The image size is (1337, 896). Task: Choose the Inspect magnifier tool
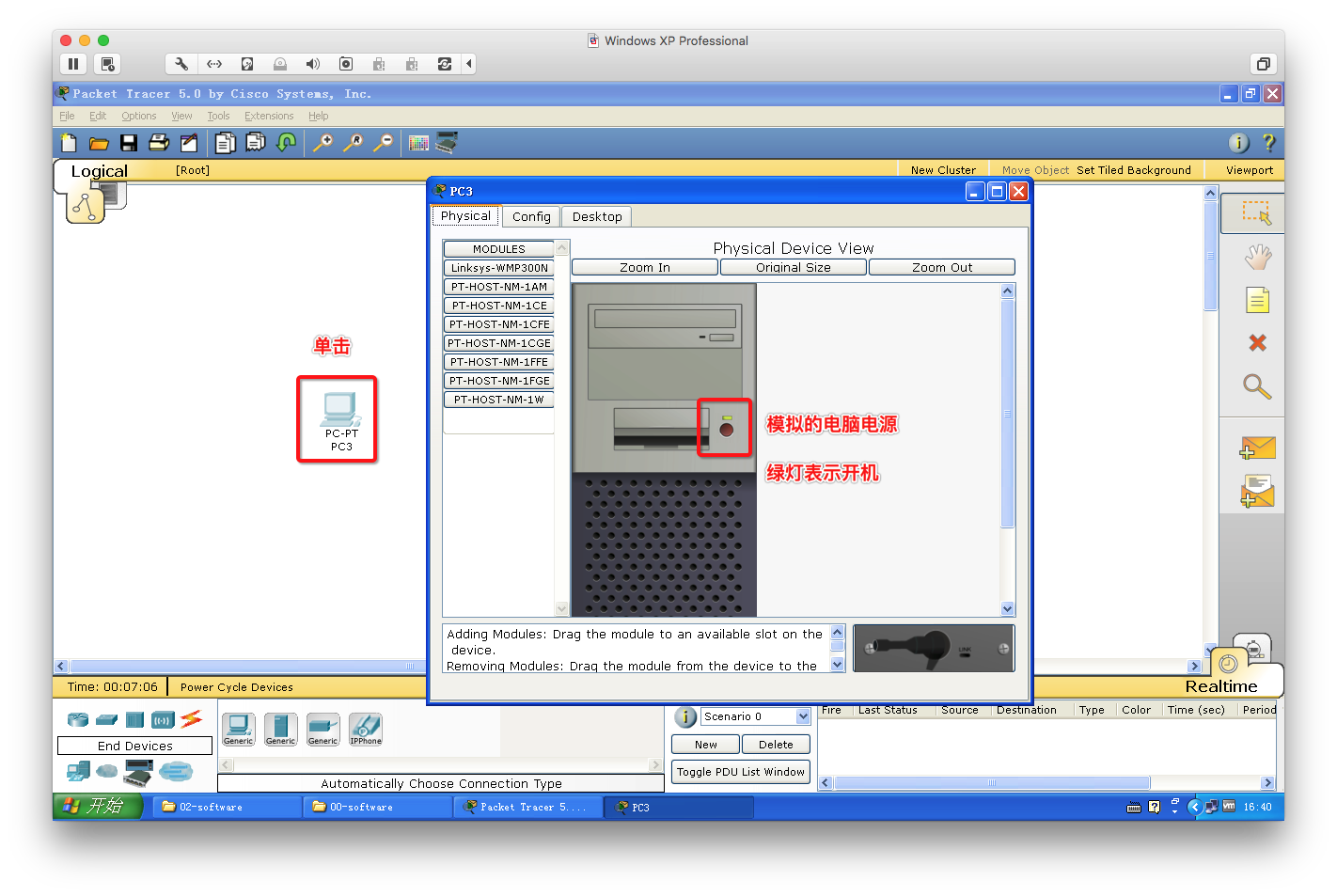(x=1257, y=385)
